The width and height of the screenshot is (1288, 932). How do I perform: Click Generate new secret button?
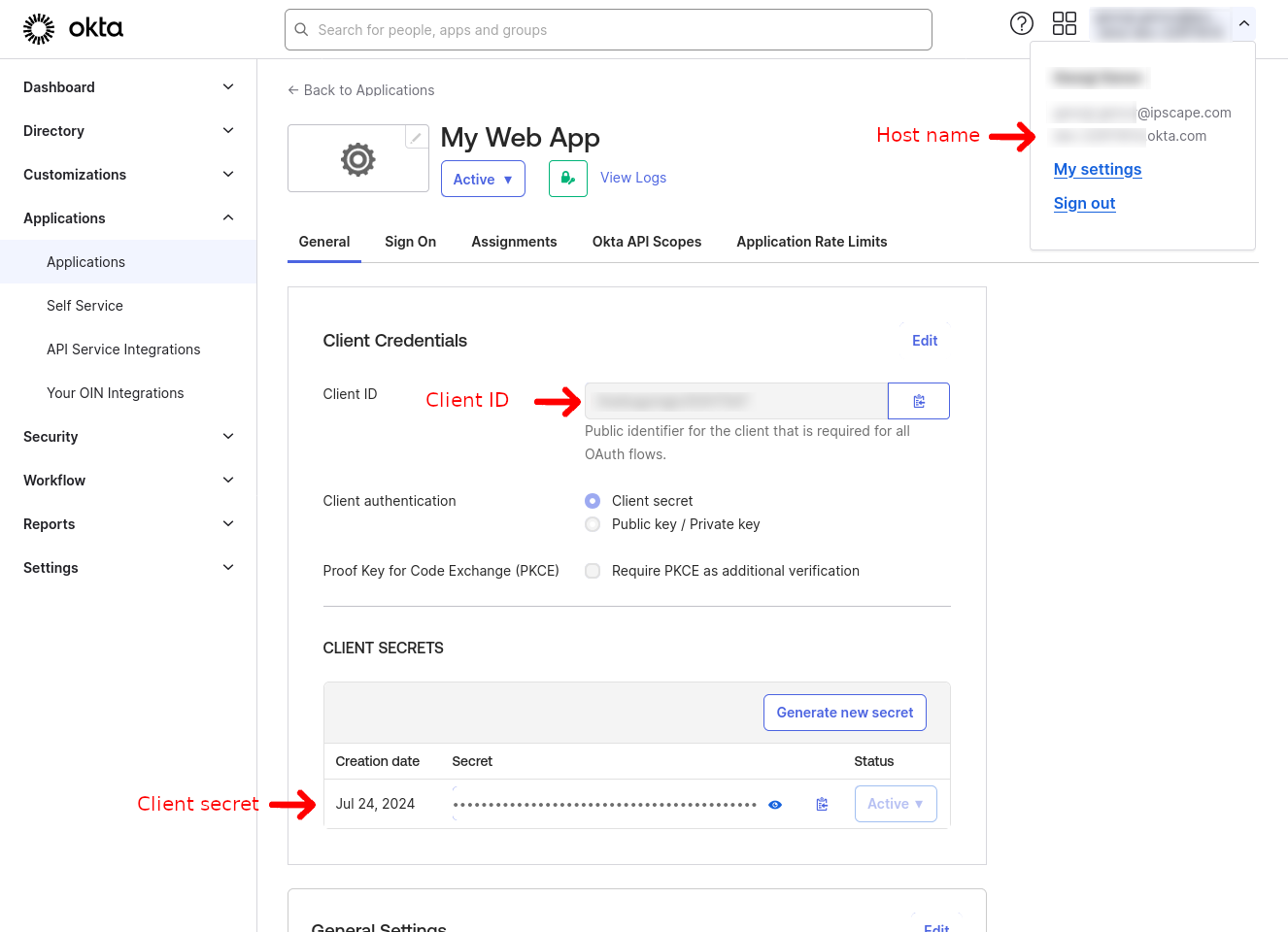coord(844,713)
